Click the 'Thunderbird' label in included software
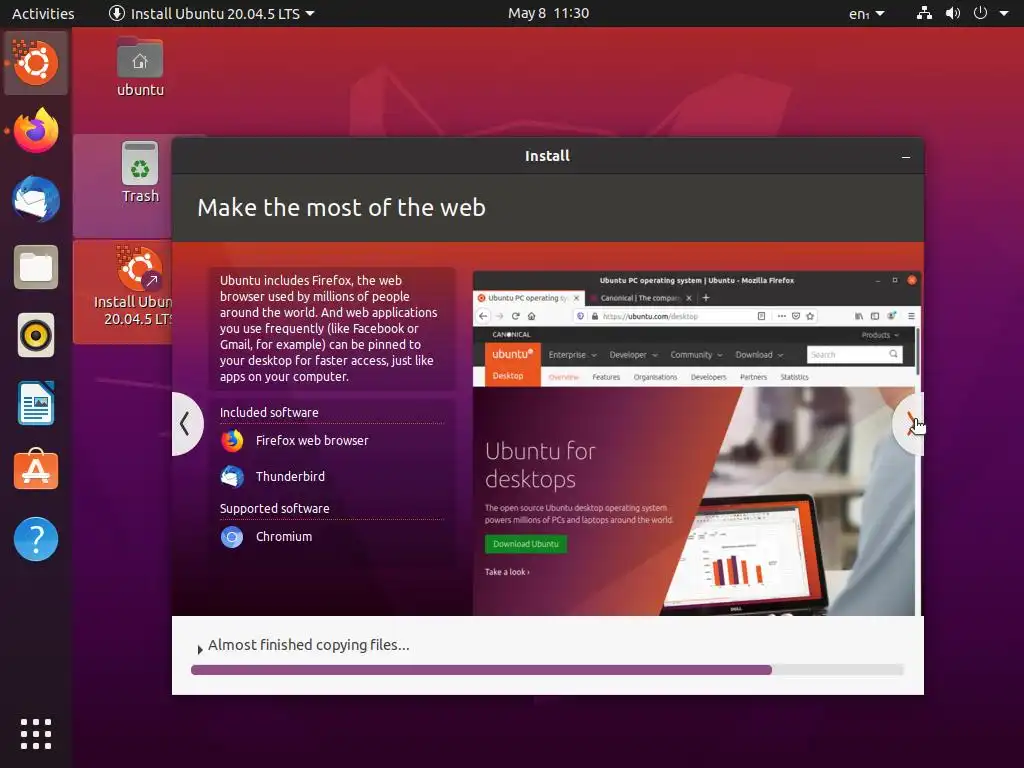The width and height of the screenshot is (1024, 768). coord(291,477)
